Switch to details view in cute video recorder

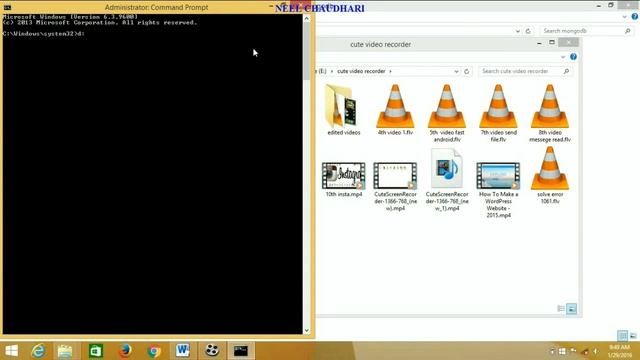coord(561,309)
